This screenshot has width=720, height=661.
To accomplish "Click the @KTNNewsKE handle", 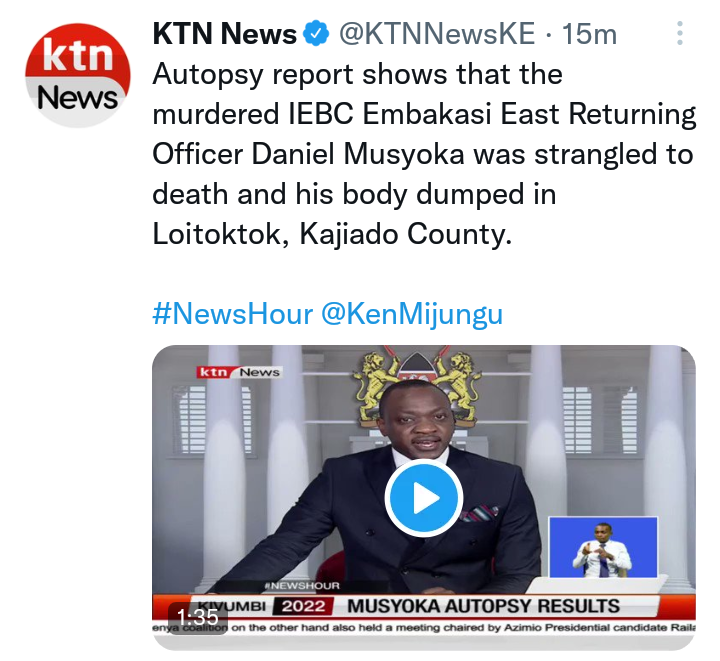I will pyautogui.click(x=437, y=34).
